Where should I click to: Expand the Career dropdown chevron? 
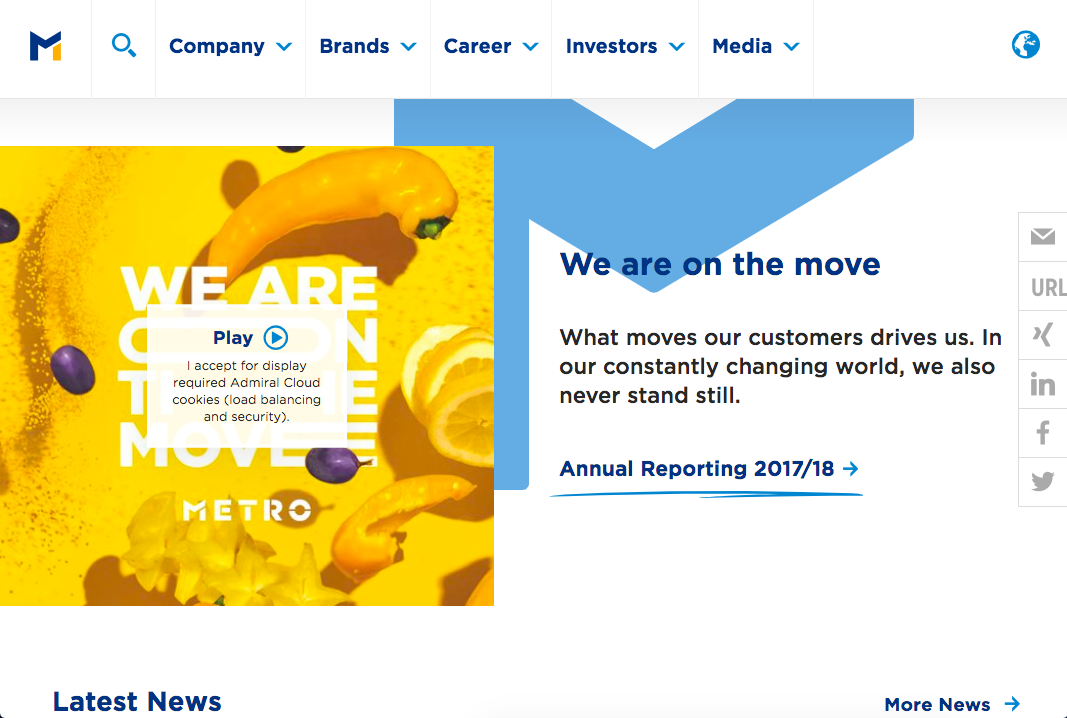[531, 47]
